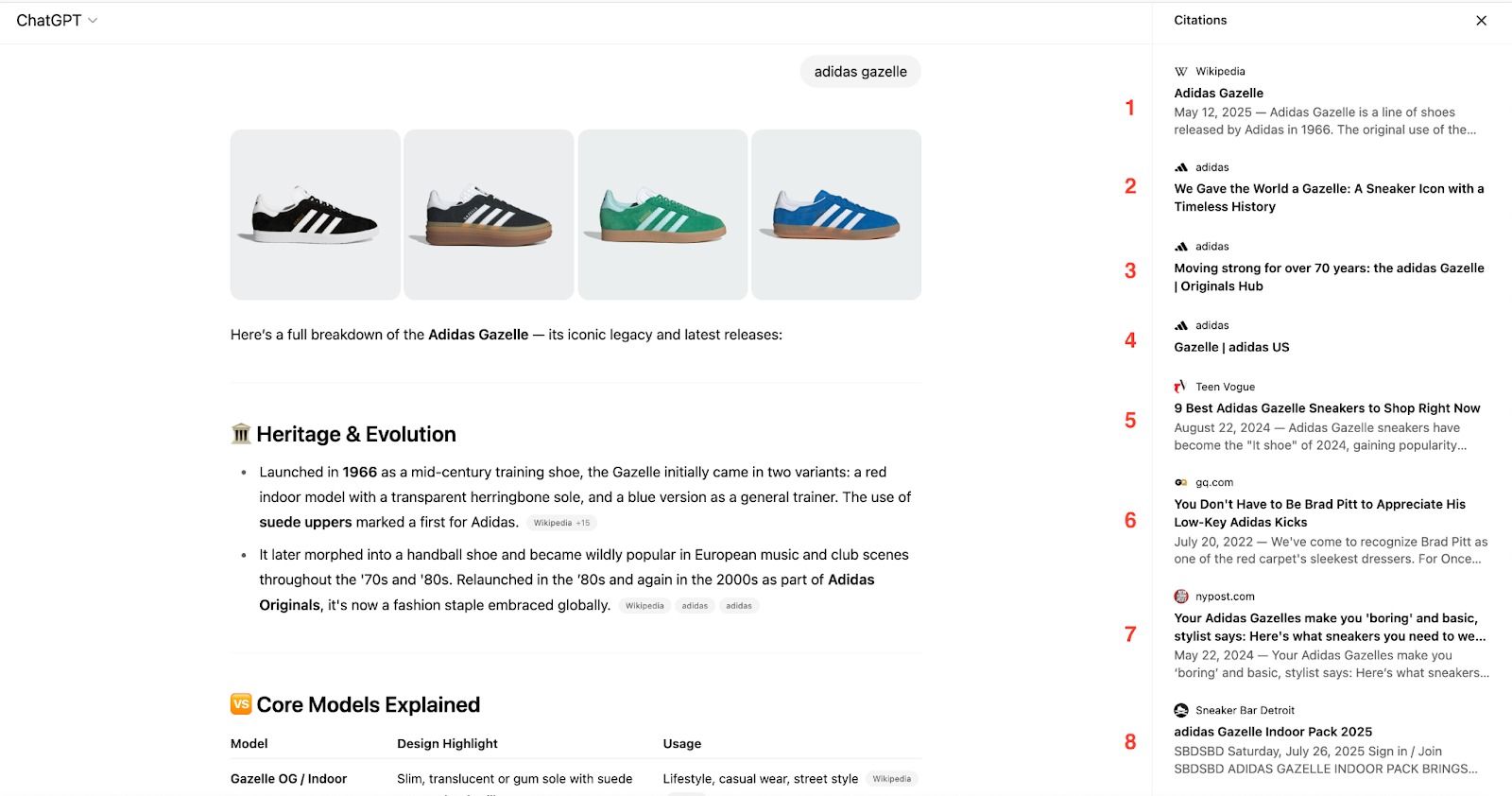
Task: Click the nypost.com source icon
Action: click(1181, 597)
